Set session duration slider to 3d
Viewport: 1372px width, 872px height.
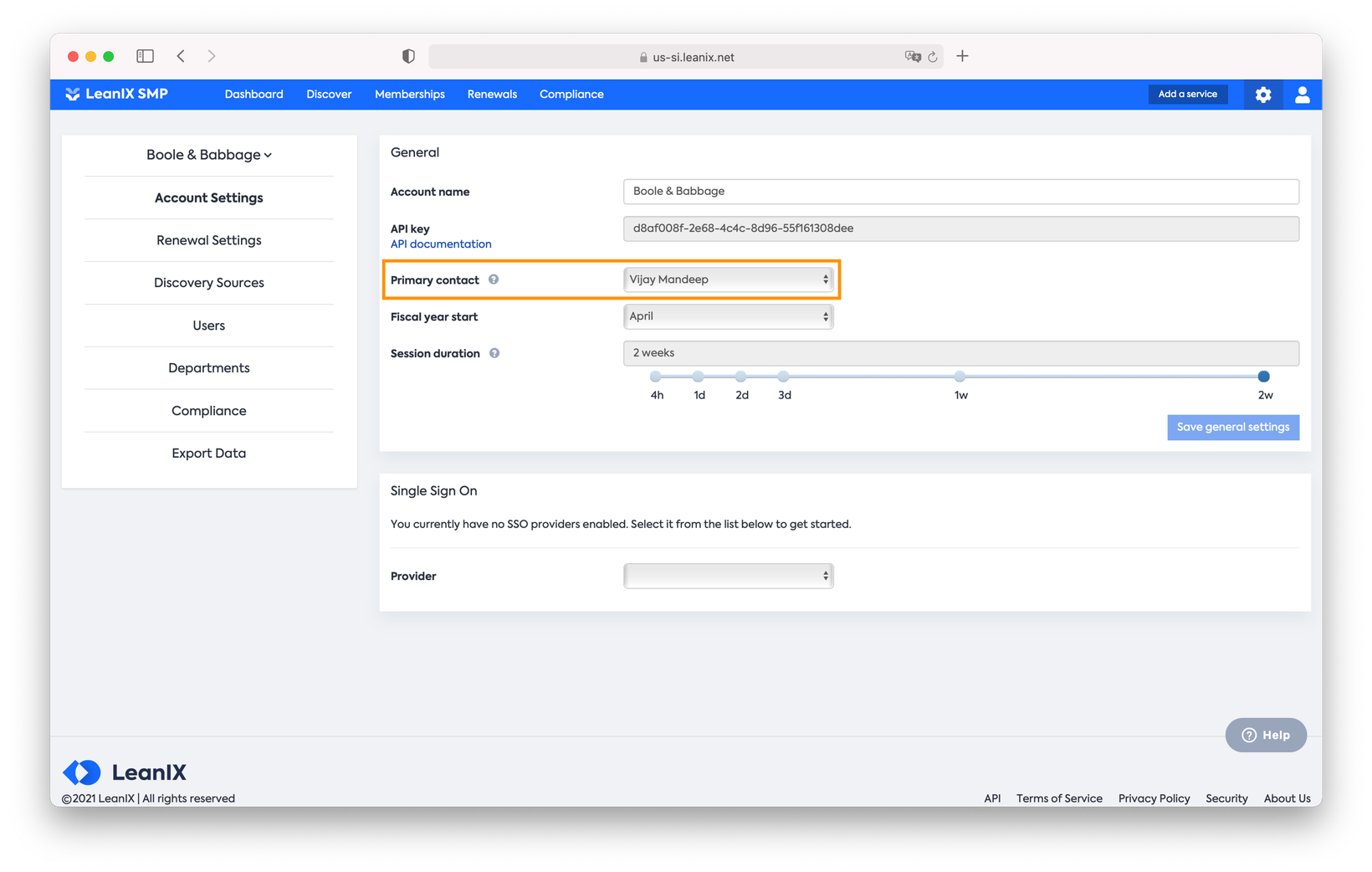coord(783,377)
